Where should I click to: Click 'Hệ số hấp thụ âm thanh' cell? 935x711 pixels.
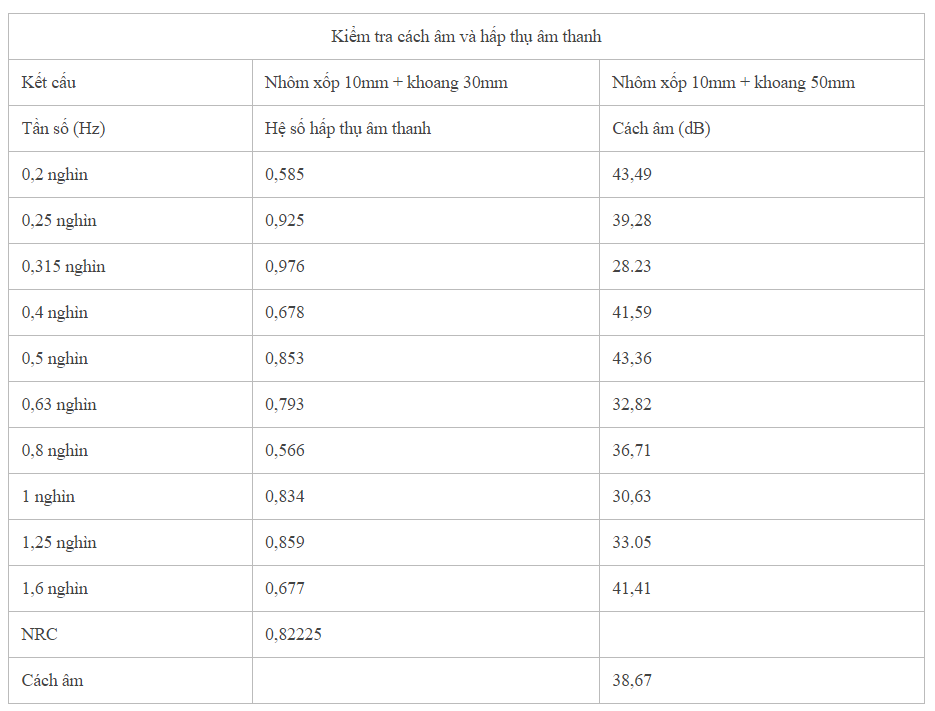click(x=348, y=129)
